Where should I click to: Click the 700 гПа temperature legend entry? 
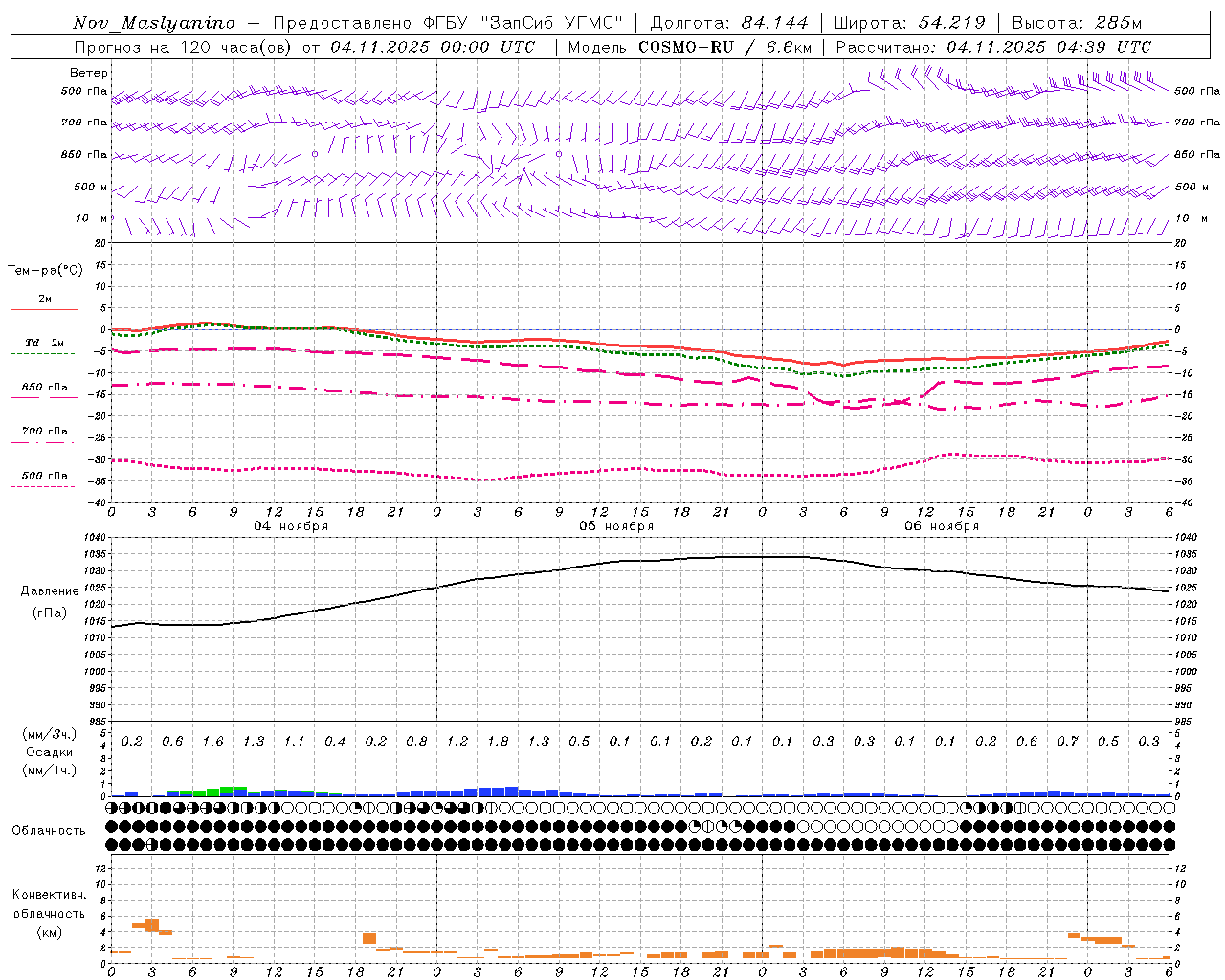[44, 432]
